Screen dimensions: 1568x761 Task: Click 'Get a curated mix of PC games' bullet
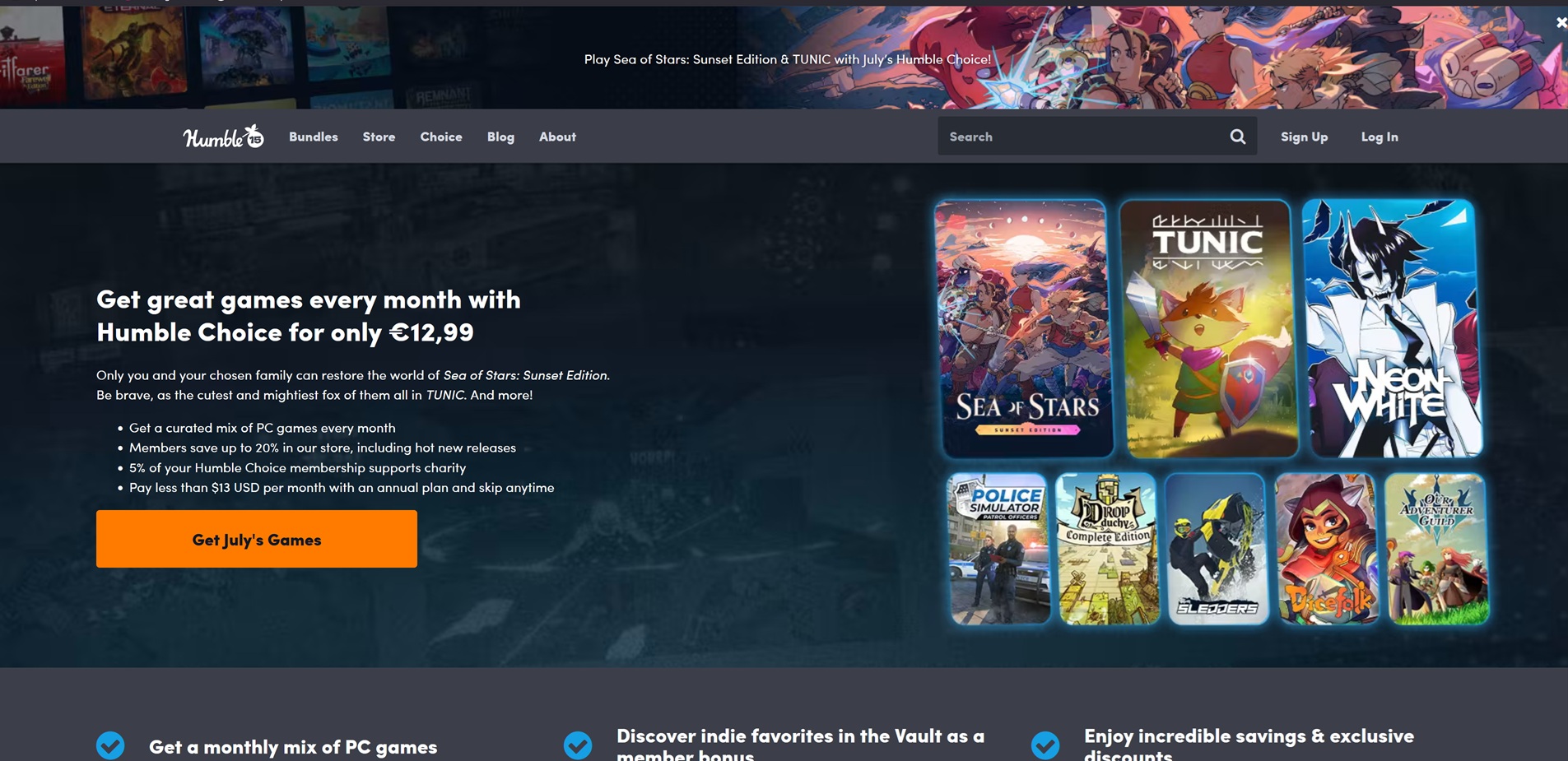coord(263,428)
